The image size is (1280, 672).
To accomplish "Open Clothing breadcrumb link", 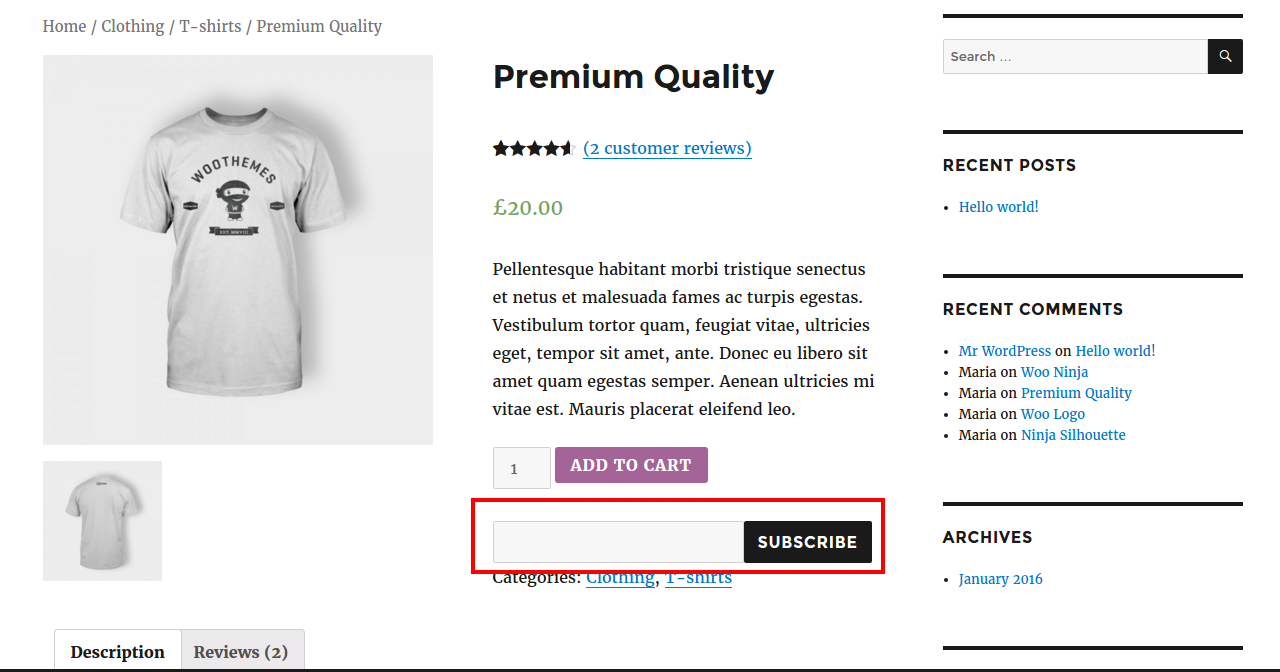I will point(132,26).
